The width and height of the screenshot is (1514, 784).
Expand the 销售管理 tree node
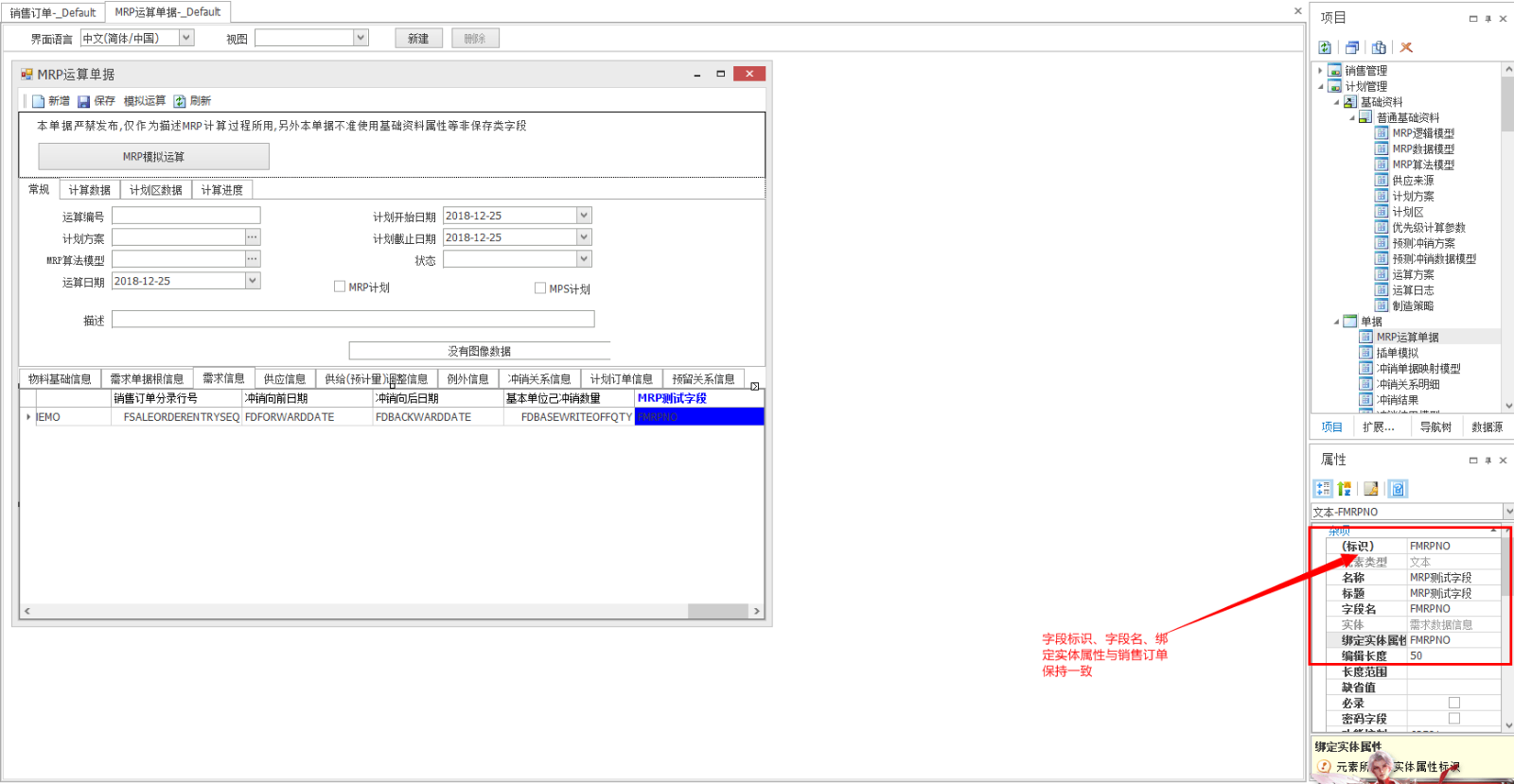tap(1320, 71)
